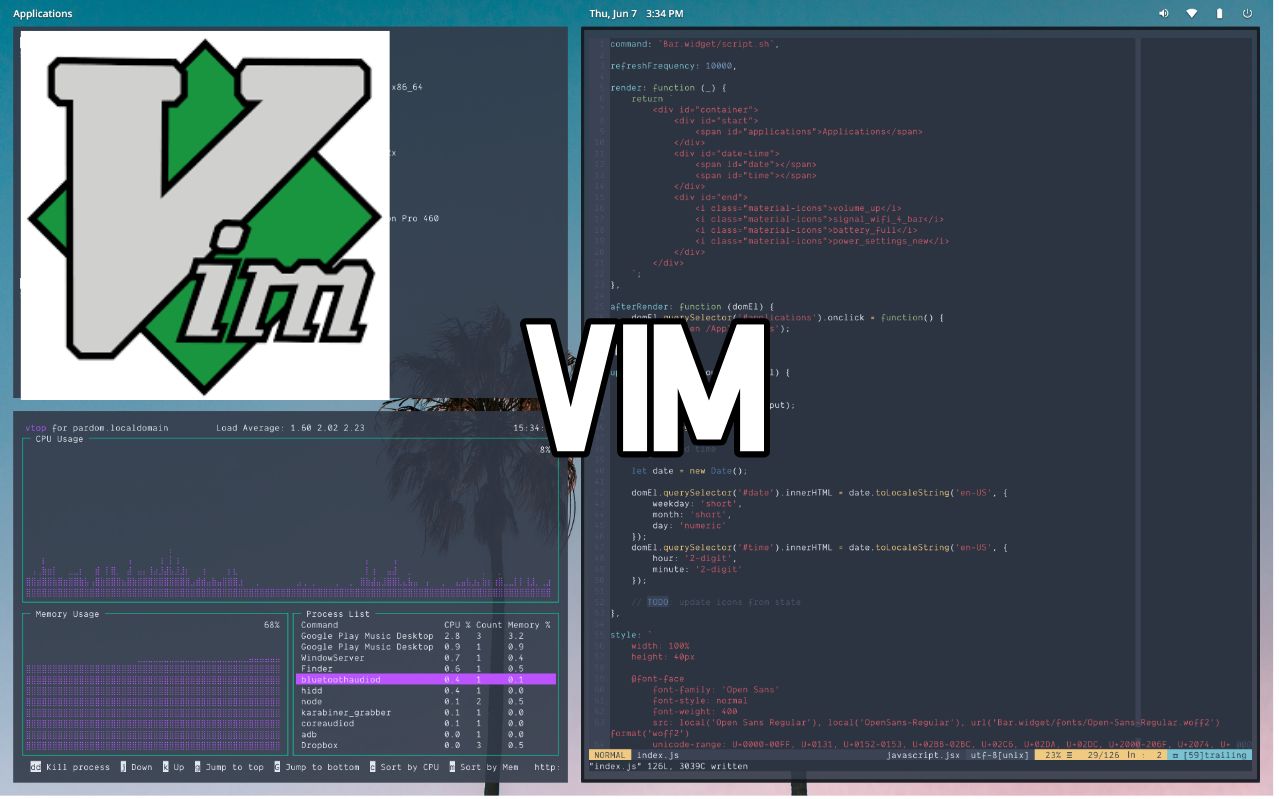Open the Applications menu in top bar
1279x799 pixels.
[43, 14]
